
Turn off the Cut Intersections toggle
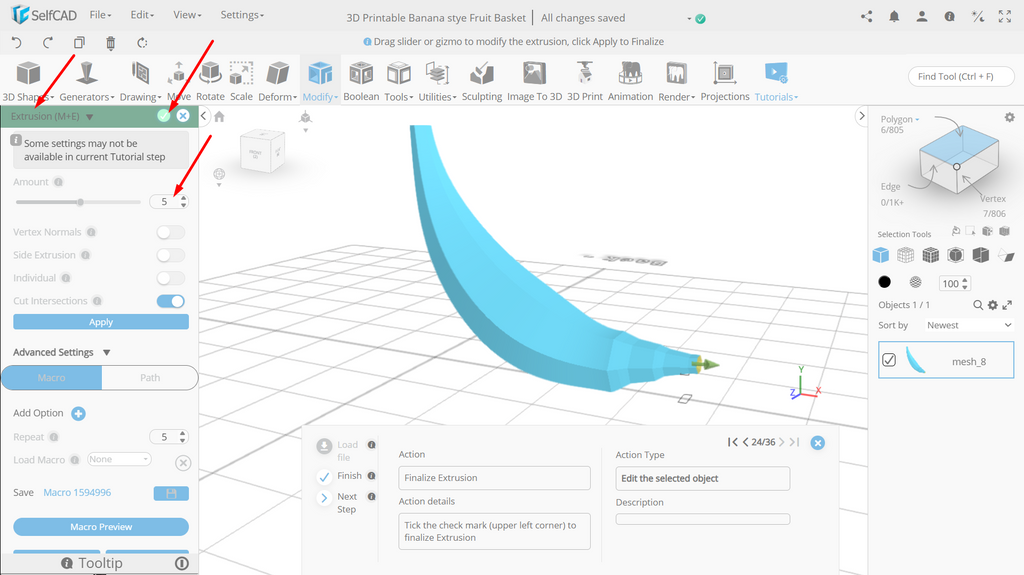[x=170, y=301]
